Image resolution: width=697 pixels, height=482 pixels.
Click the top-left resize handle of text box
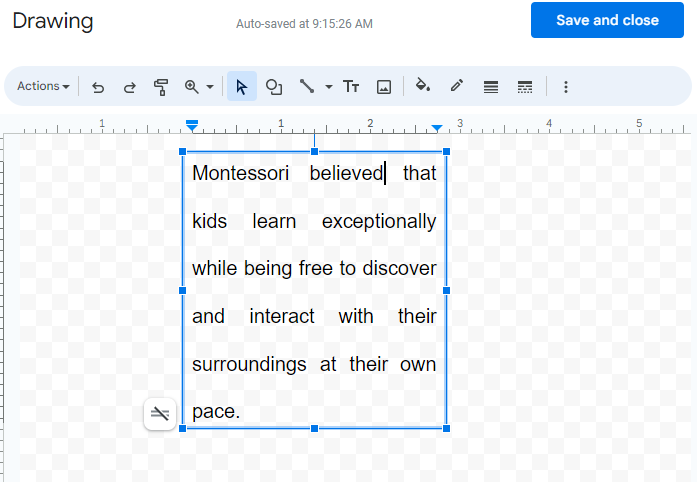click(x=182, y=152)
